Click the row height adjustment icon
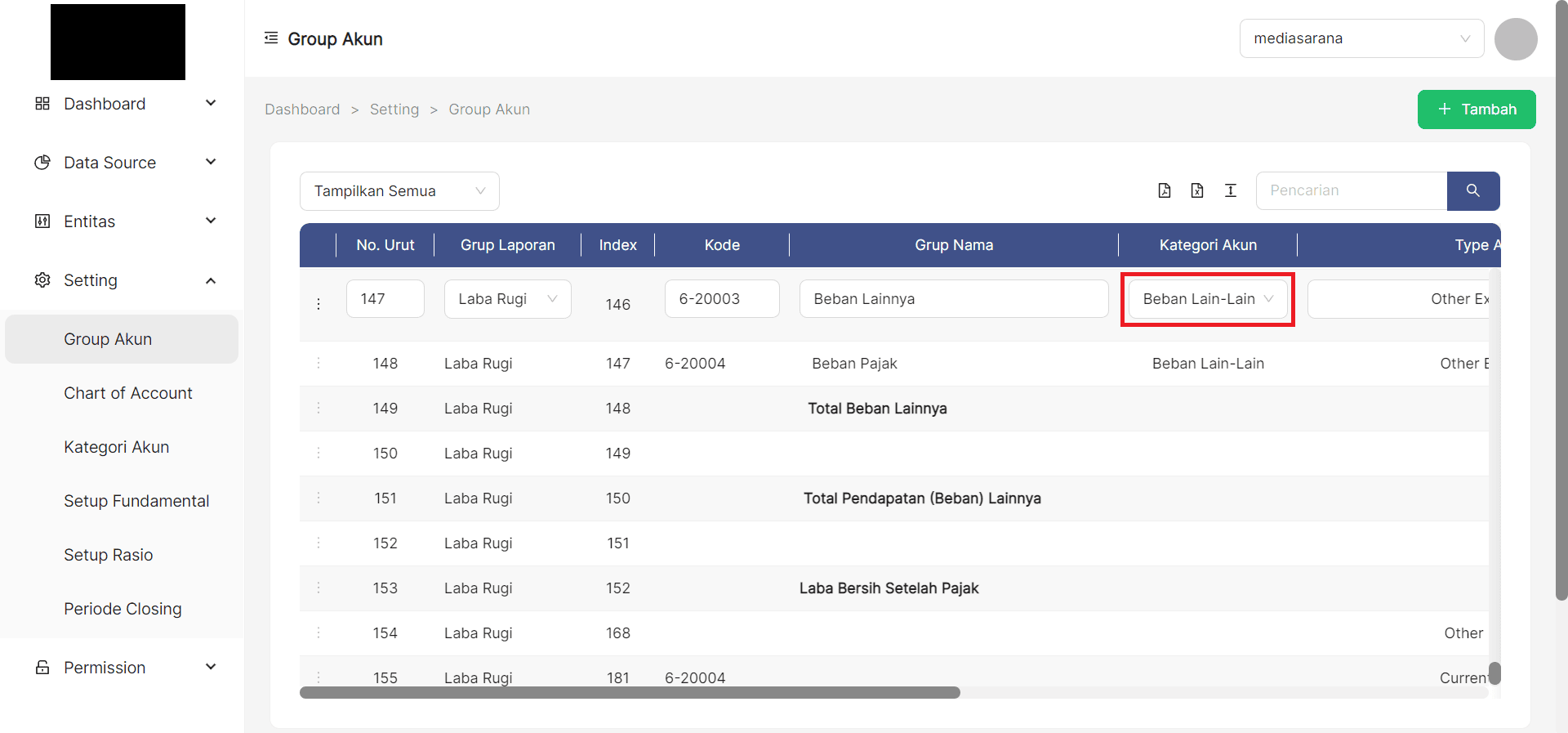Viewport: 1568px width, 733px height. (x=1231, y=190)
